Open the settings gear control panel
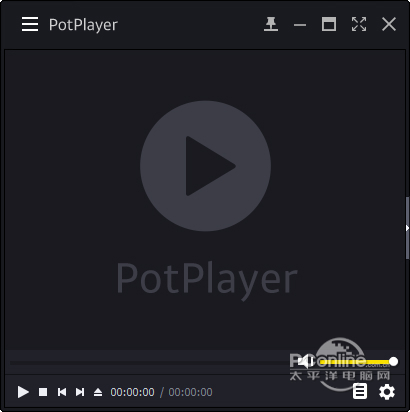 [387, 392]
